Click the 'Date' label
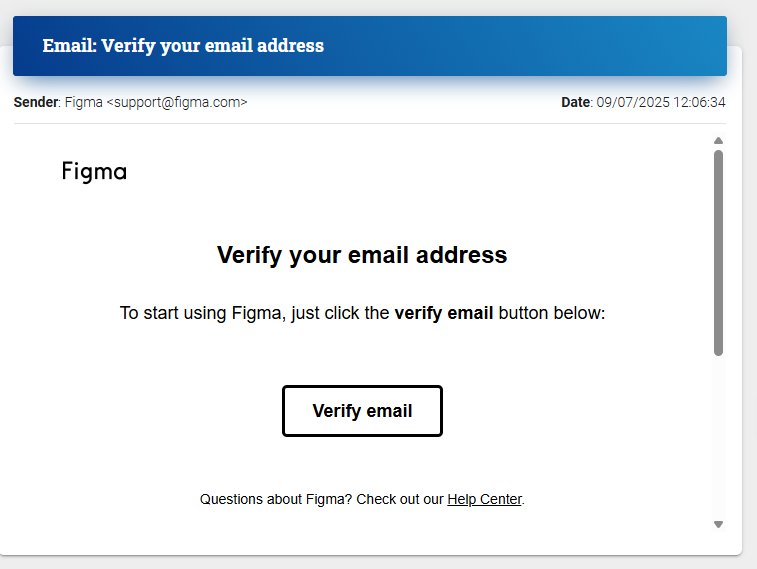The width and height of the screenshot is (757, 569). pos(575,102)
